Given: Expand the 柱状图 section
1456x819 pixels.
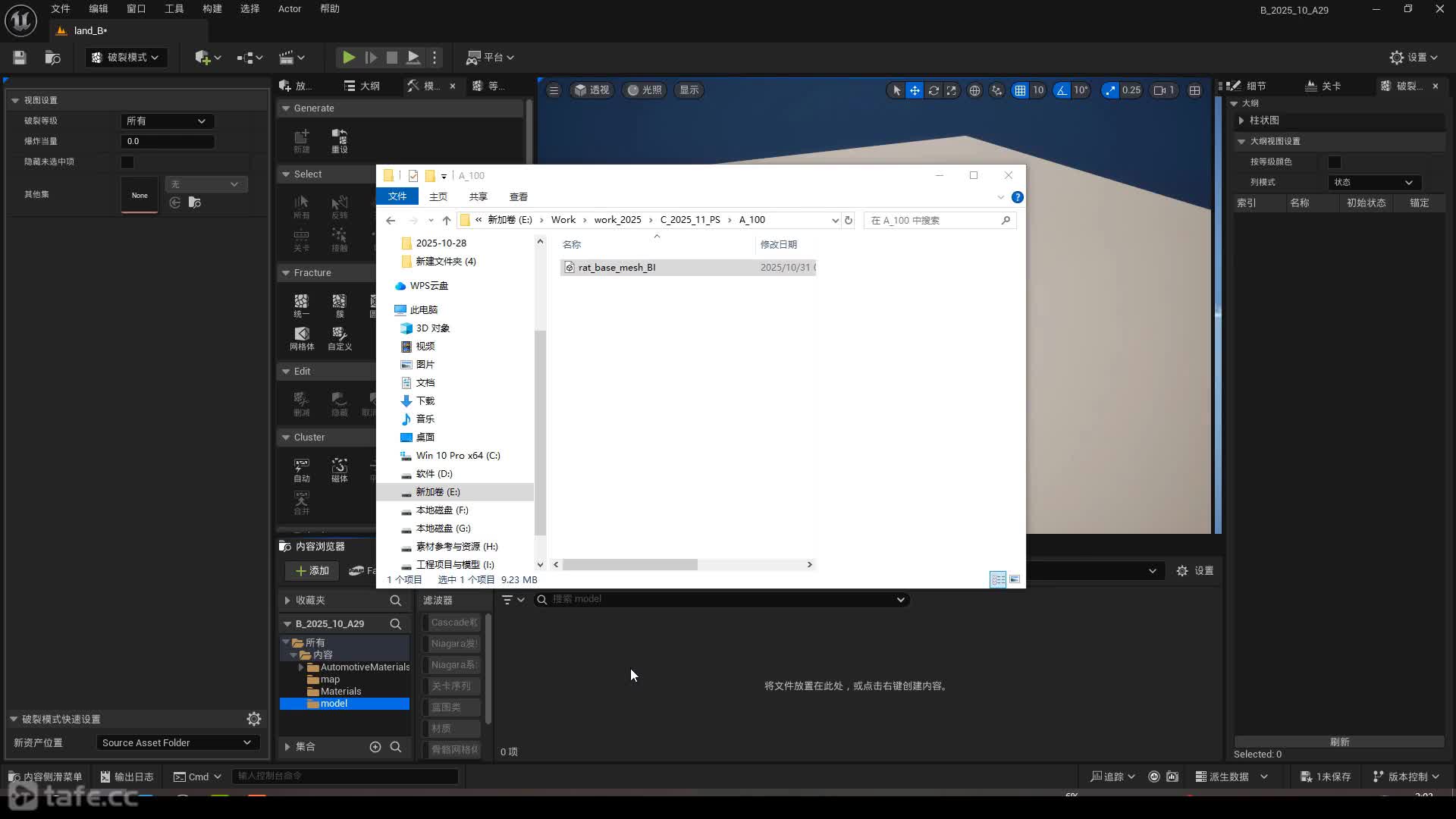Looking at the screenshot, I should point(1241,121).
